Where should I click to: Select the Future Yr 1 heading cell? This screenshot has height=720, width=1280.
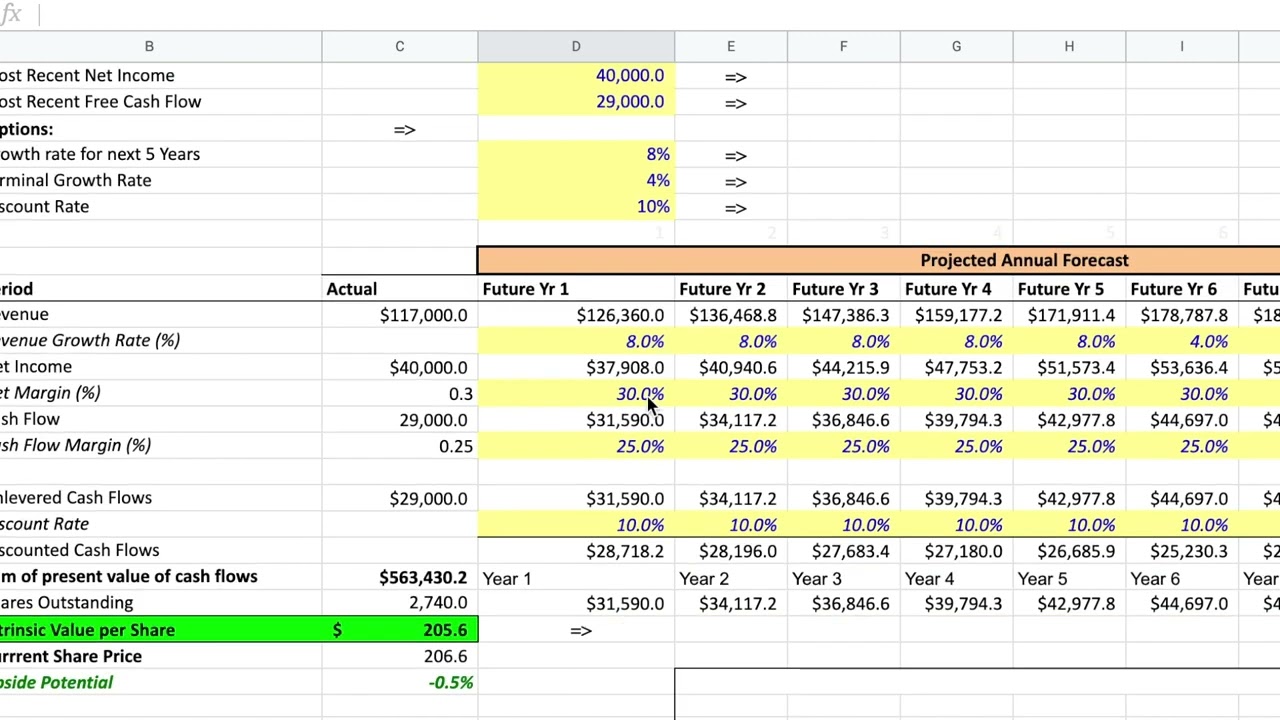tap(576, 289)
